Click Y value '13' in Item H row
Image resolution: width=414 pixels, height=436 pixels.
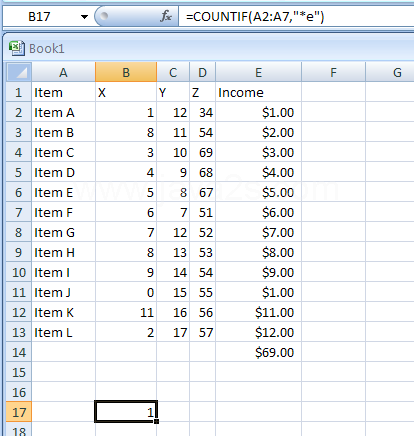coord(173,252)
